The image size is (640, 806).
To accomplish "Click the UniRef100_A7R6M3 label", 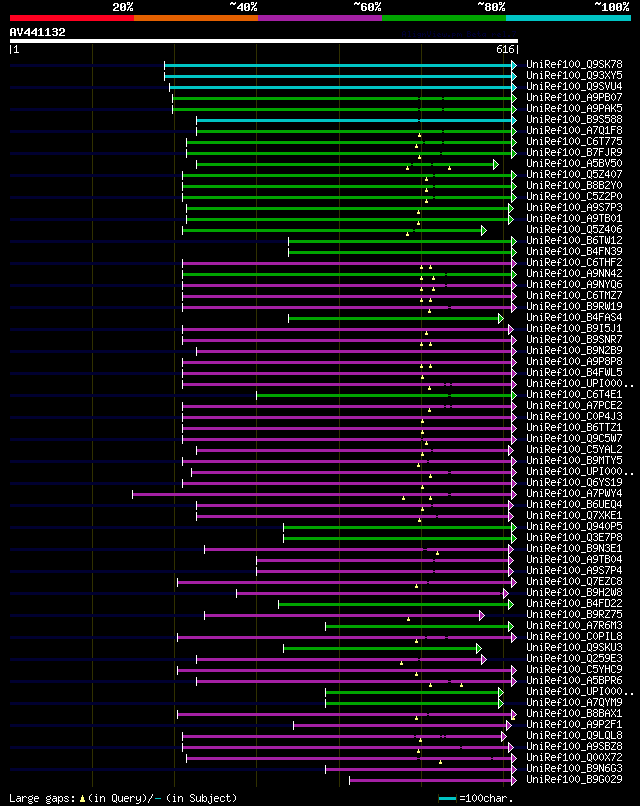I will point(574,626).
